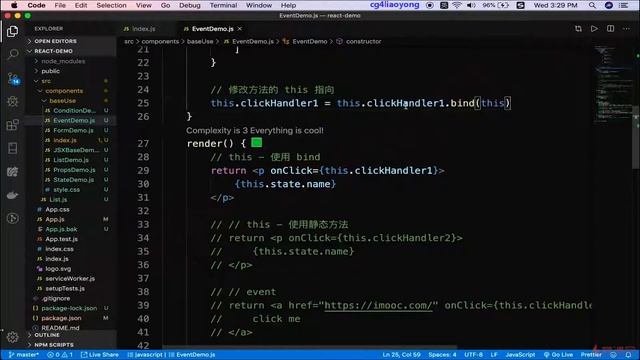Image resolution: width=640 pixels, height=360 pixels.
Task: Open the Terminal menu
Action: tap(223, 5)
